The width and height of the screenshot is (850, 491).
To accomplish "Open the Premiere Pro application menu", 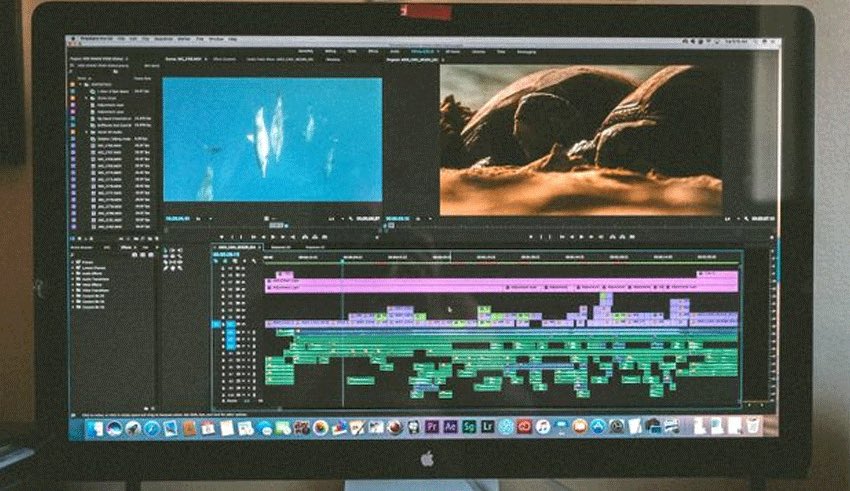I will coord(96,39).
